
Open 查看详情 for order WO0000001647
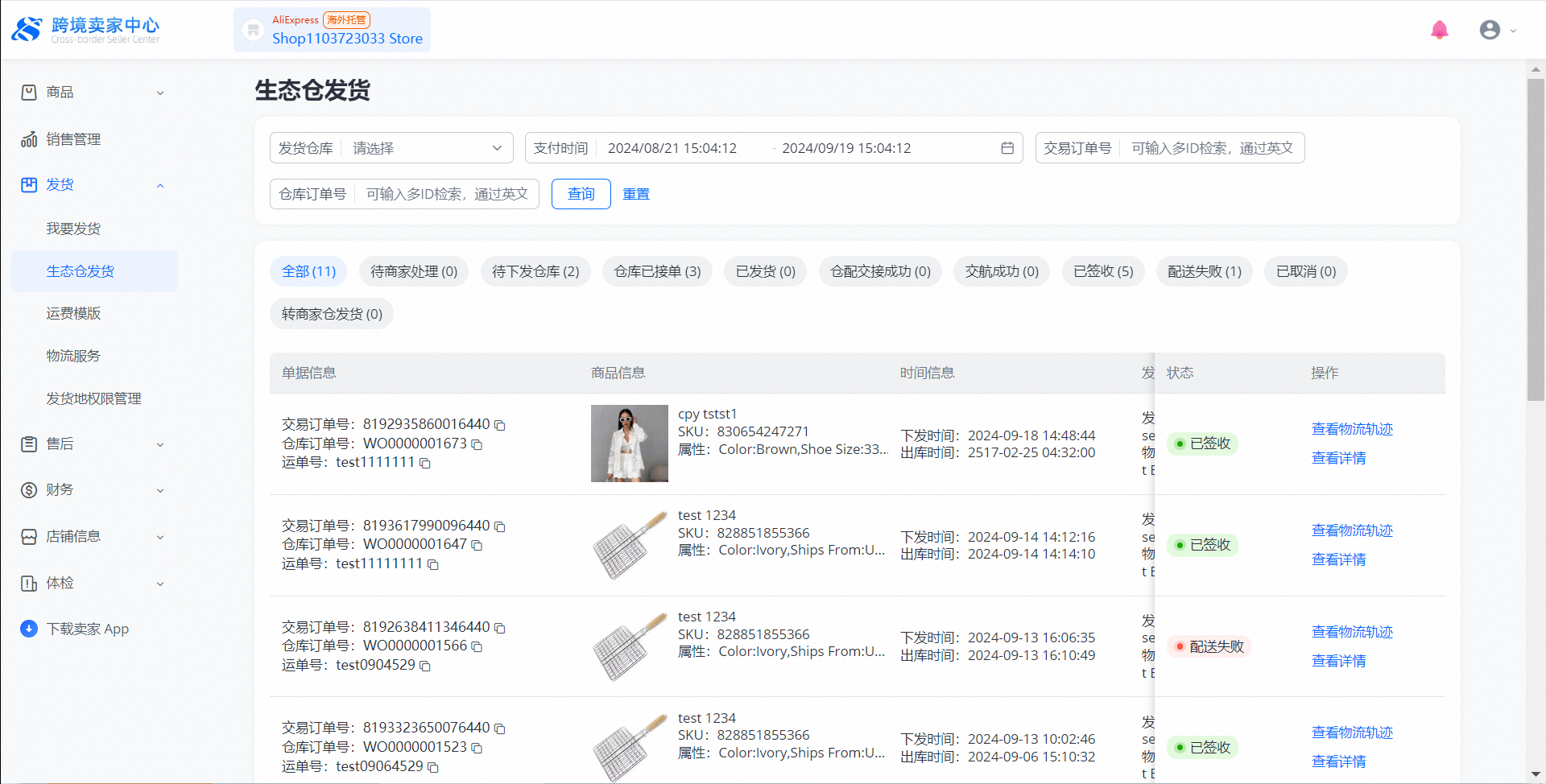click(1338, 559)
